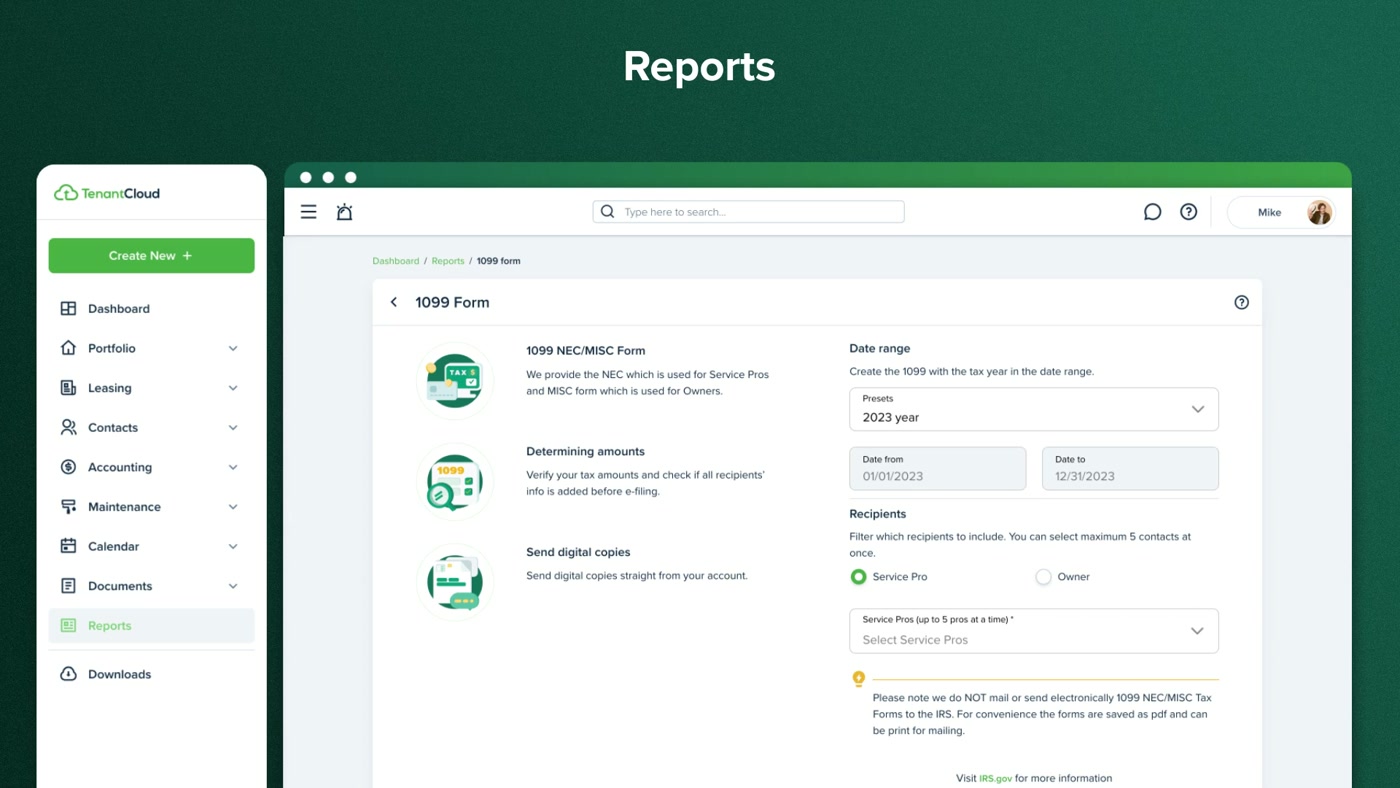Click the Accounting dollar icon

tap(68, 467)
